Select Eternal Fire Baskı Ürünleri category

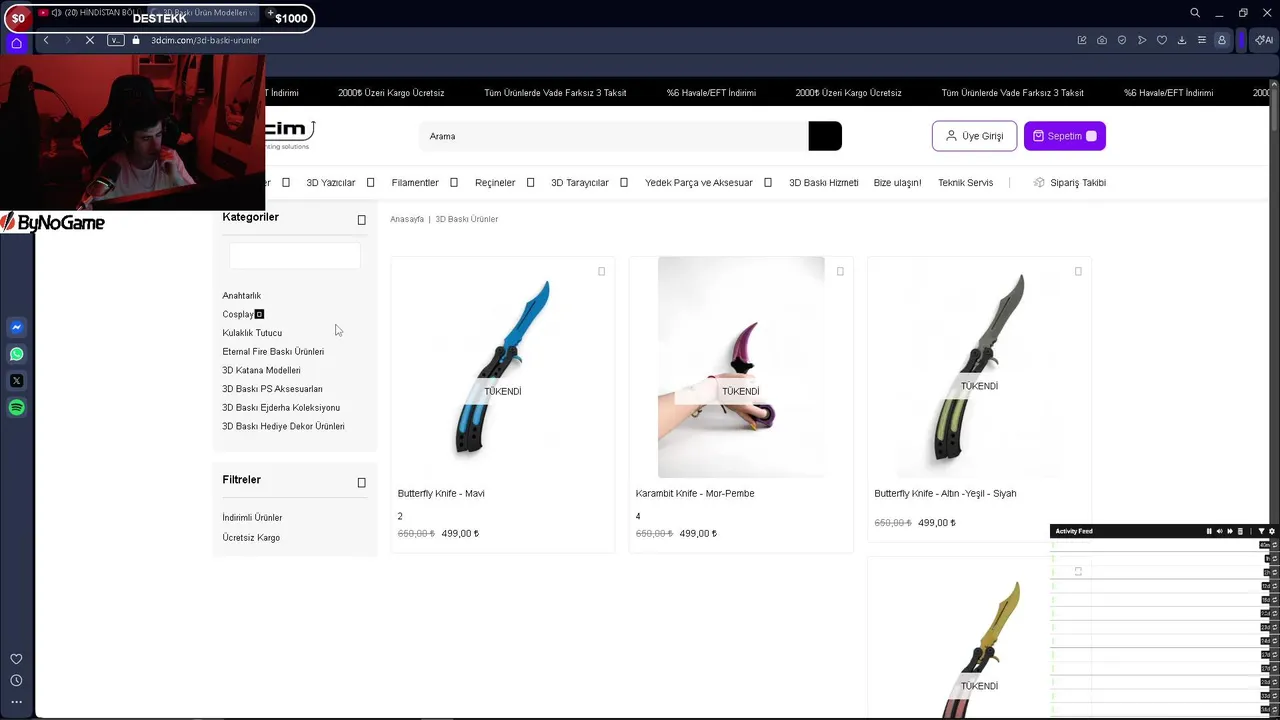(x=273, y=352)
